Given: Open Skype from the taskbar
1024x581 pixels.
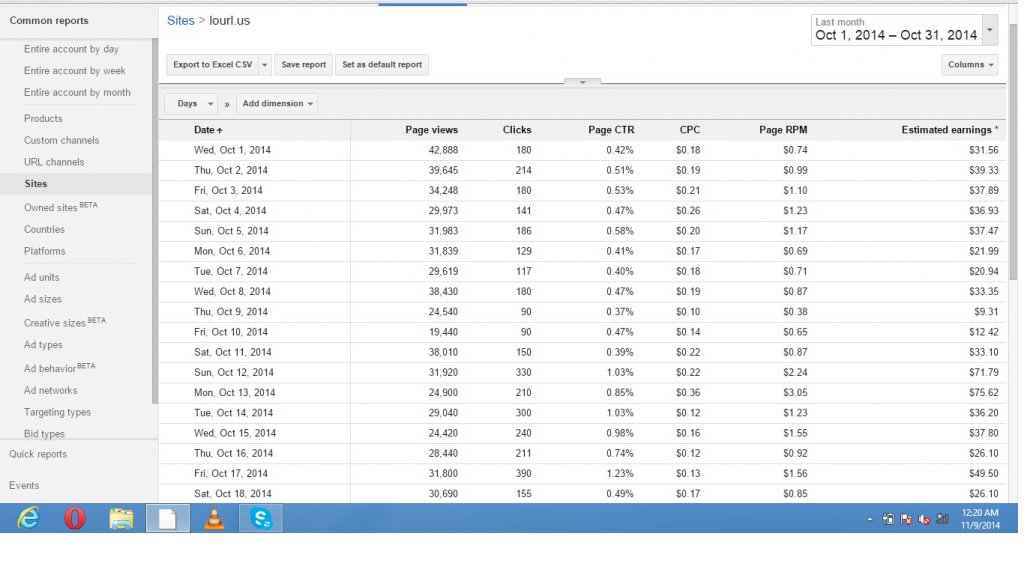Looking at the screenshot, I should [261, 518].
